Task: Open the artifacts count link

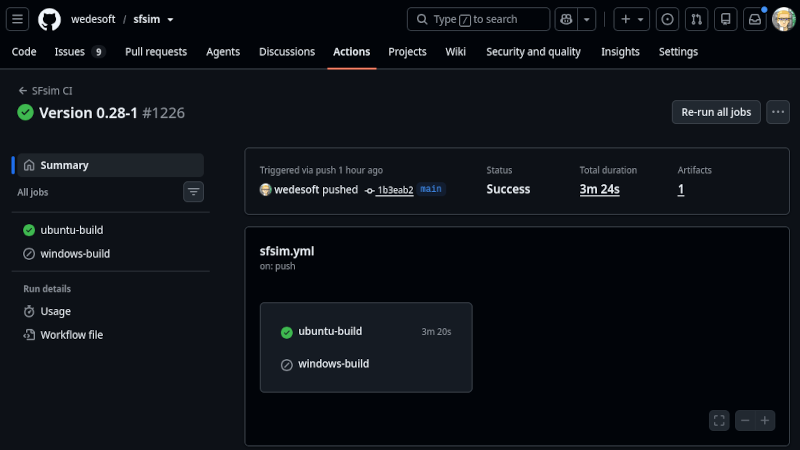Action: tap(681, 189)
